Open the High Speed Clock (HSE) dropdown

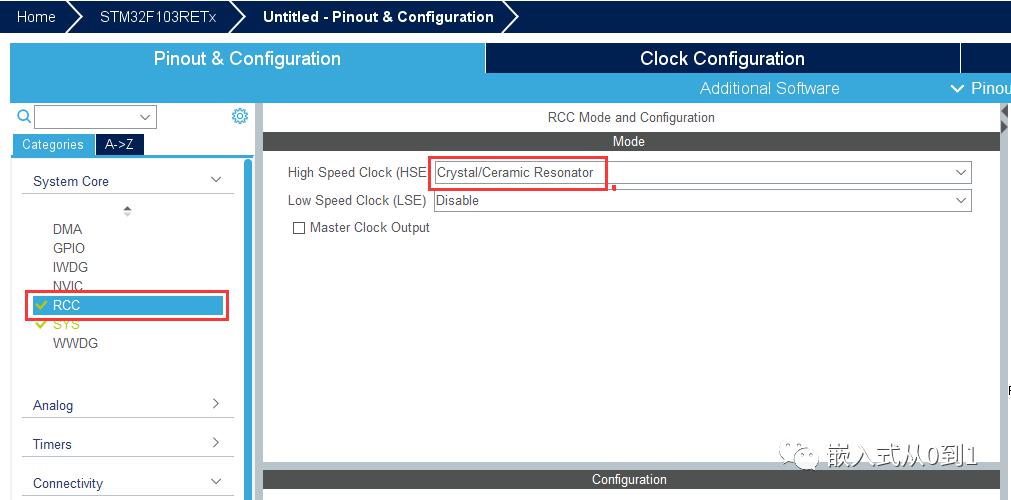702,173
